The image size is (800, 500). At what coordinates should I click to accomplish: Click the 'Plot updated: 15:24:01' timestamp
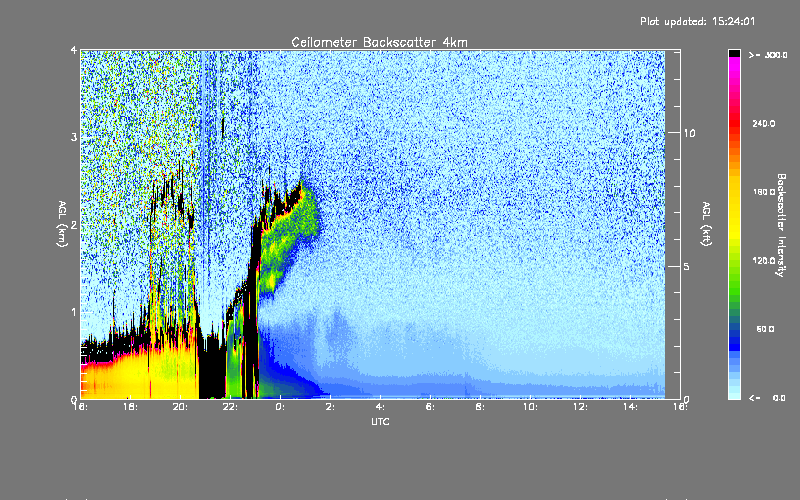[x=697, y=21]
